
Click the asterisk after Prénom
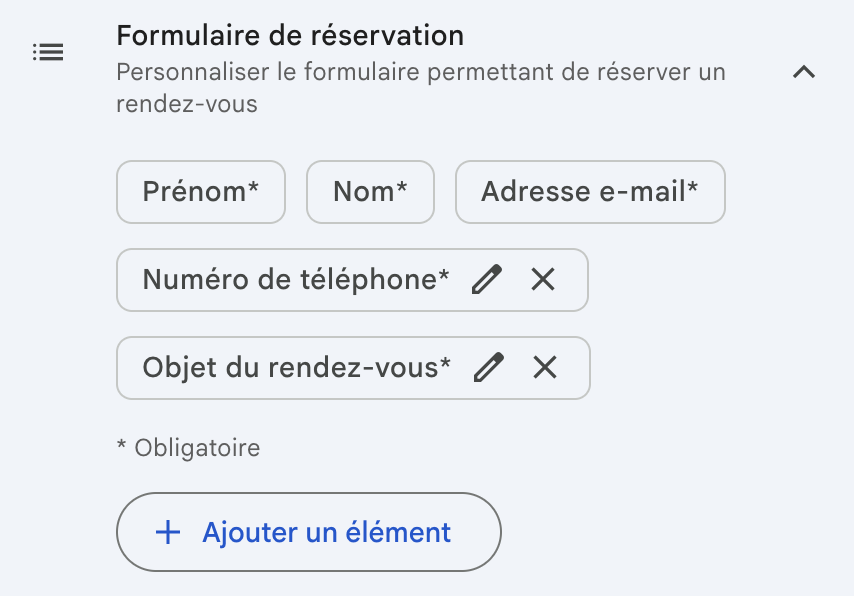[x=254, y=188]
